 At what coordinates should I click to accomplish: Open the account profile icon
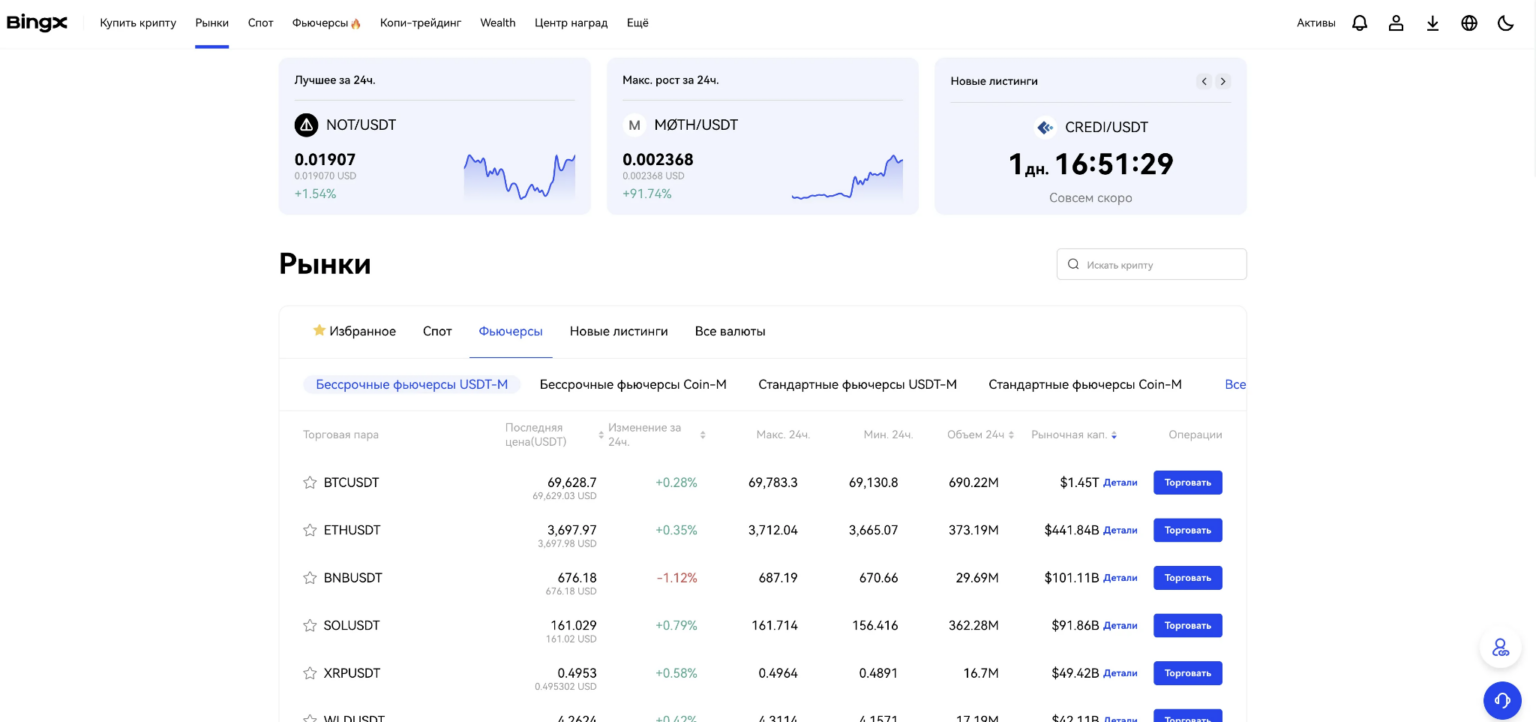tap(1396, 22)
